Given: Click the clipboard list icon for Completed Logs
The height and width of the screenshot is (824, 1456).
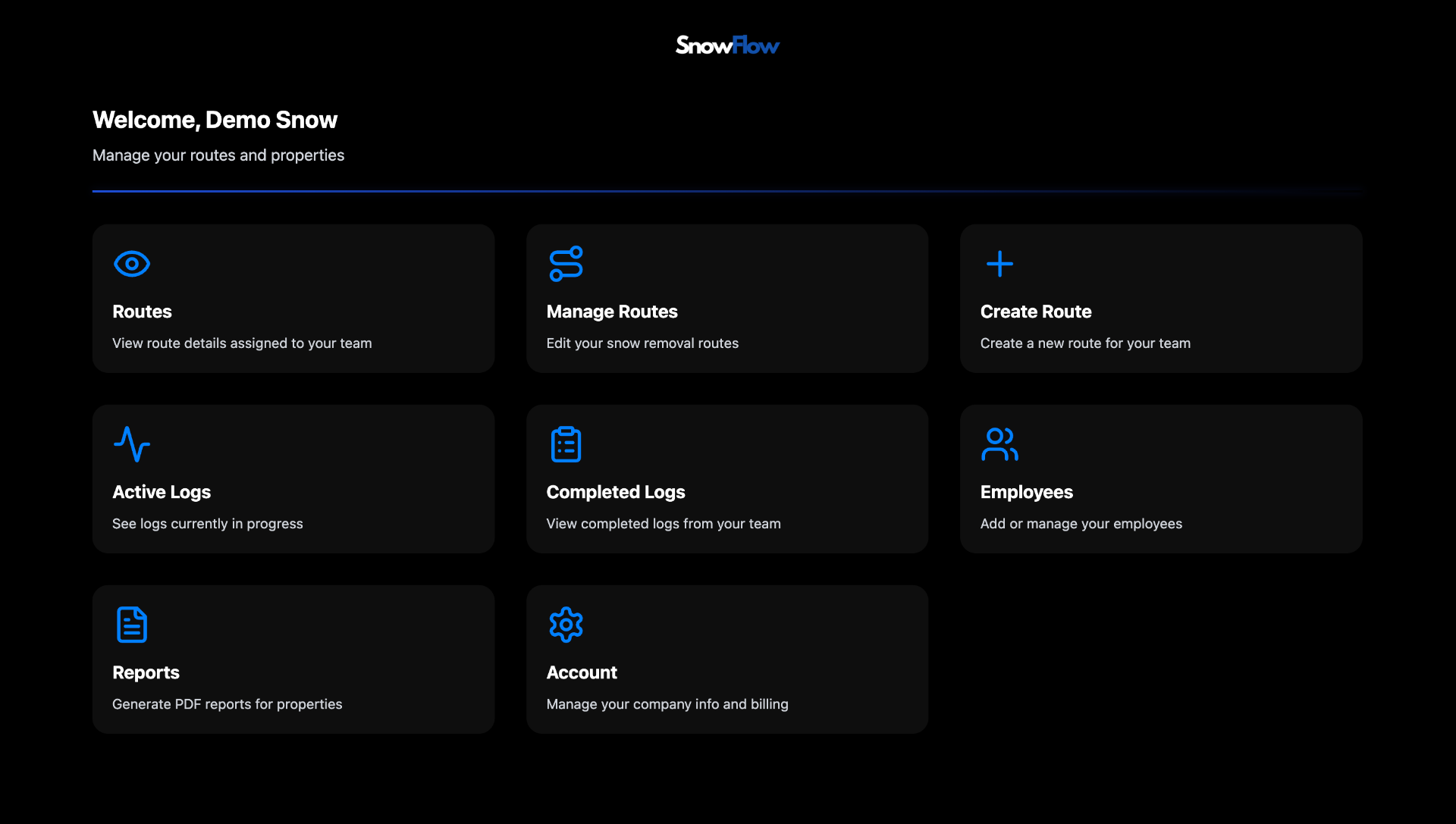Looking at the screenshot, I should (566, 444).
